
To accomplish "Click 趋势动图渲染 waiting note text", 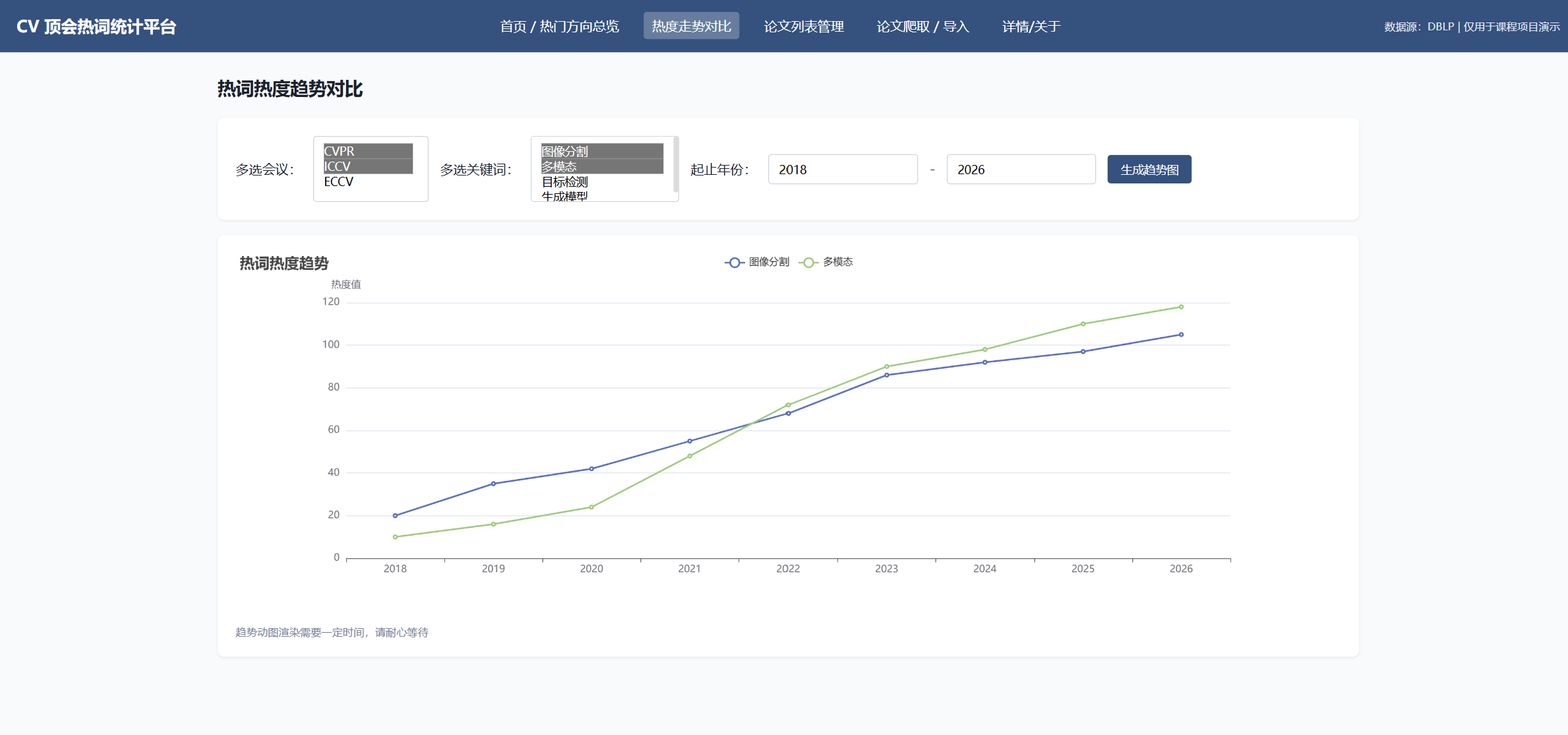I will click(x=332, y=632).
